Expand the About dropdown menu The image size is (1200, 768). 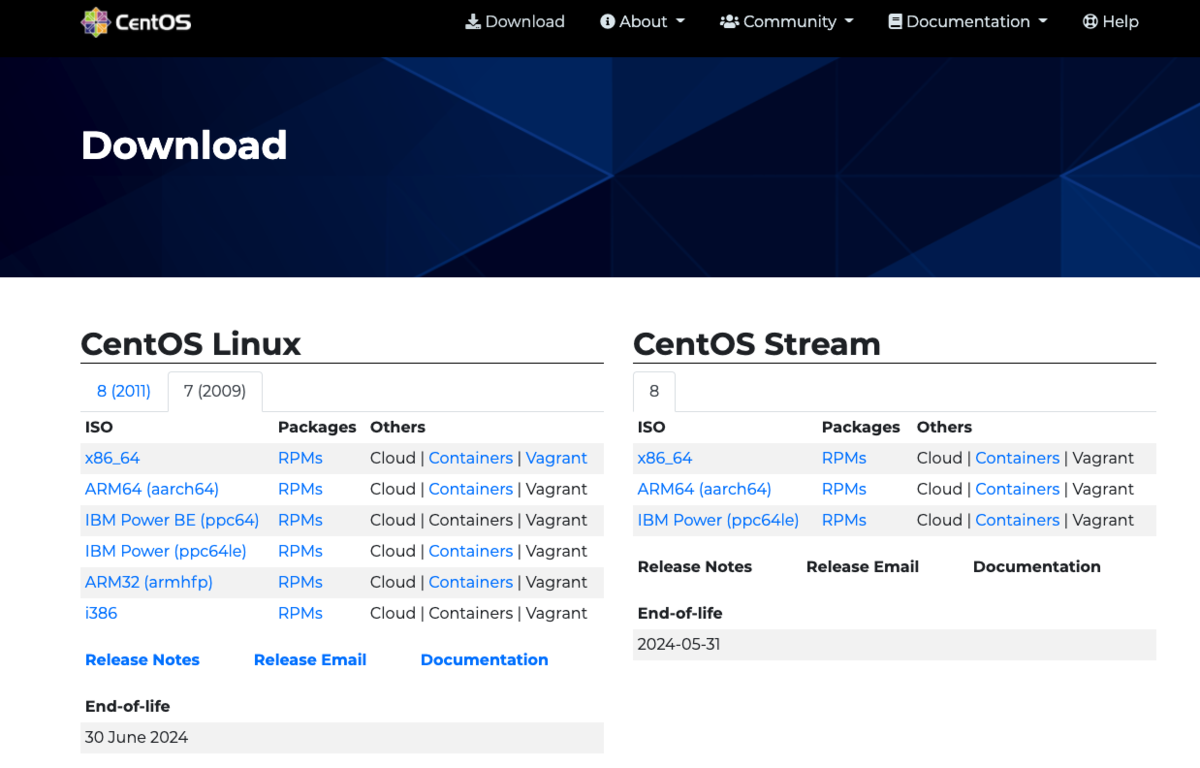(643, 22)
